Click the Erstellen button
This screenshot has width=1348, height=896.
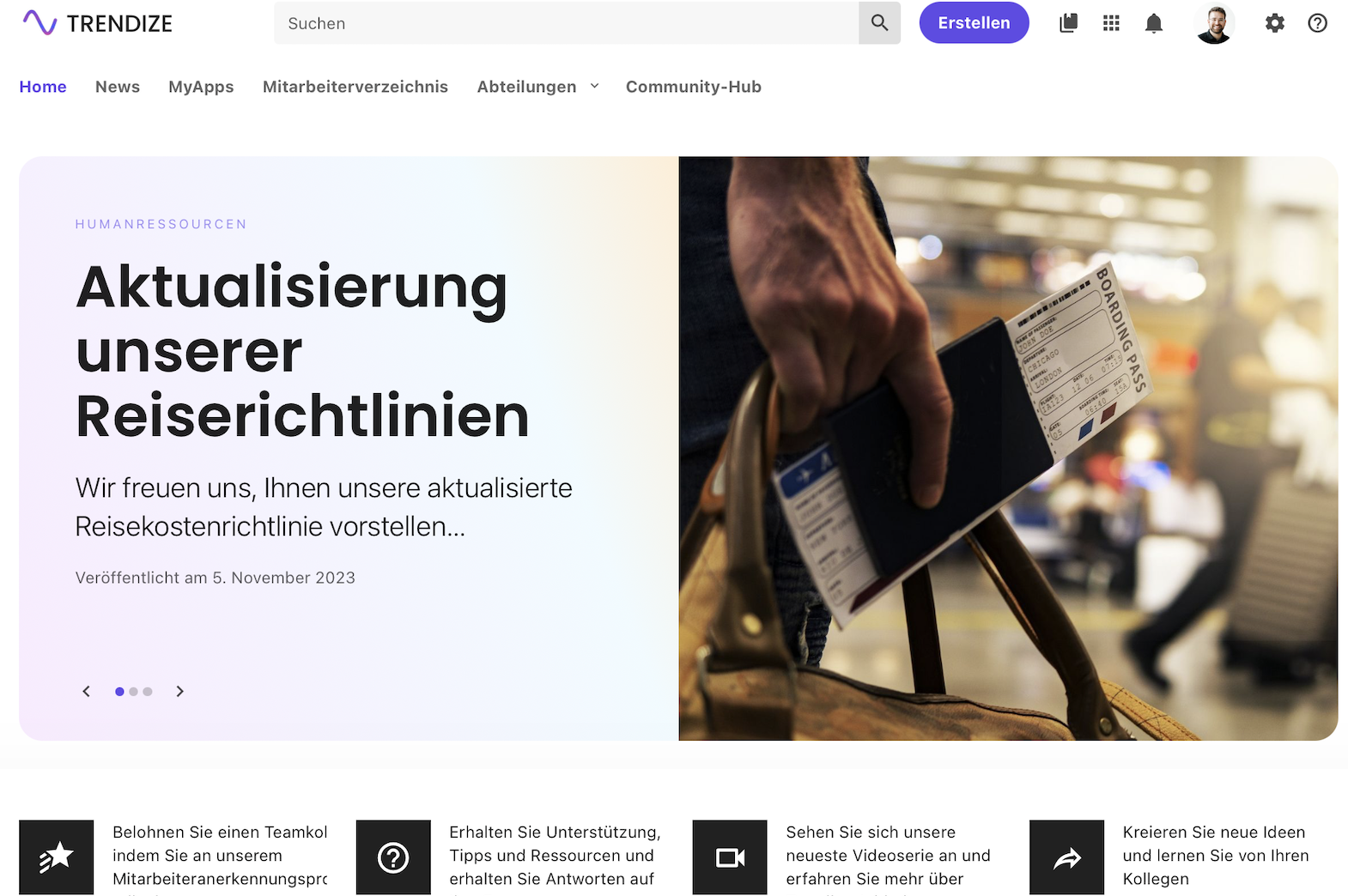tap(974, 23)
